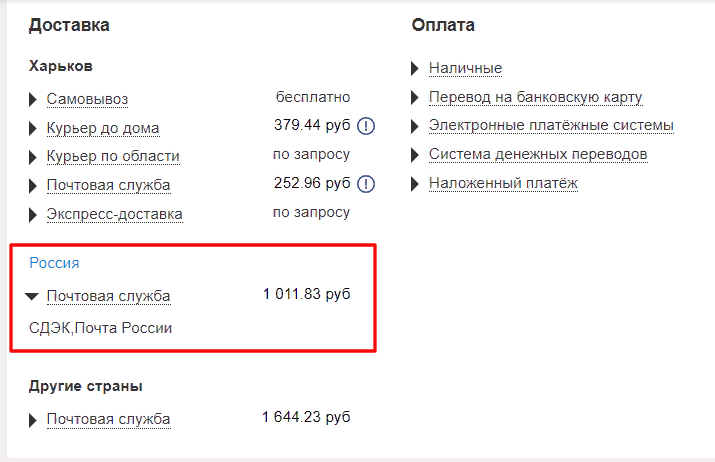The width and height of the screenshot is (715, 462).
Task: Open Электронные платёжные системы option
Action: [x=551, y=126]
